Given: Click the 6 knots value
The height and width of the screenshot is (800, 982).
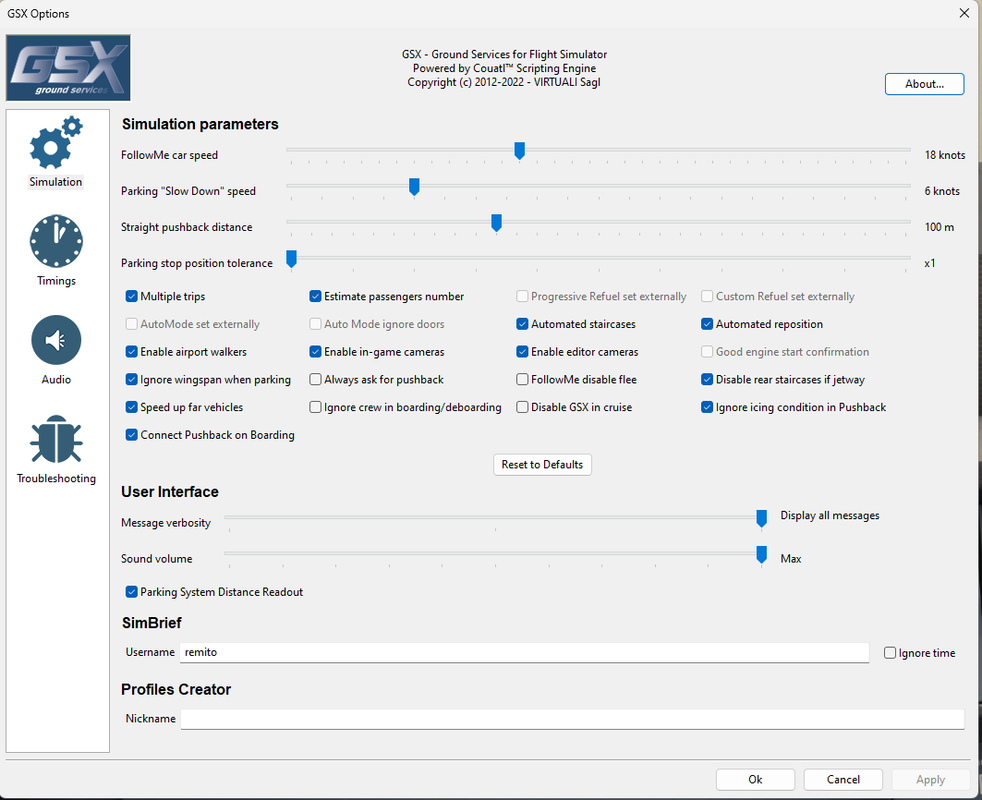Looking at the screenshot, I should pos(942,191).
